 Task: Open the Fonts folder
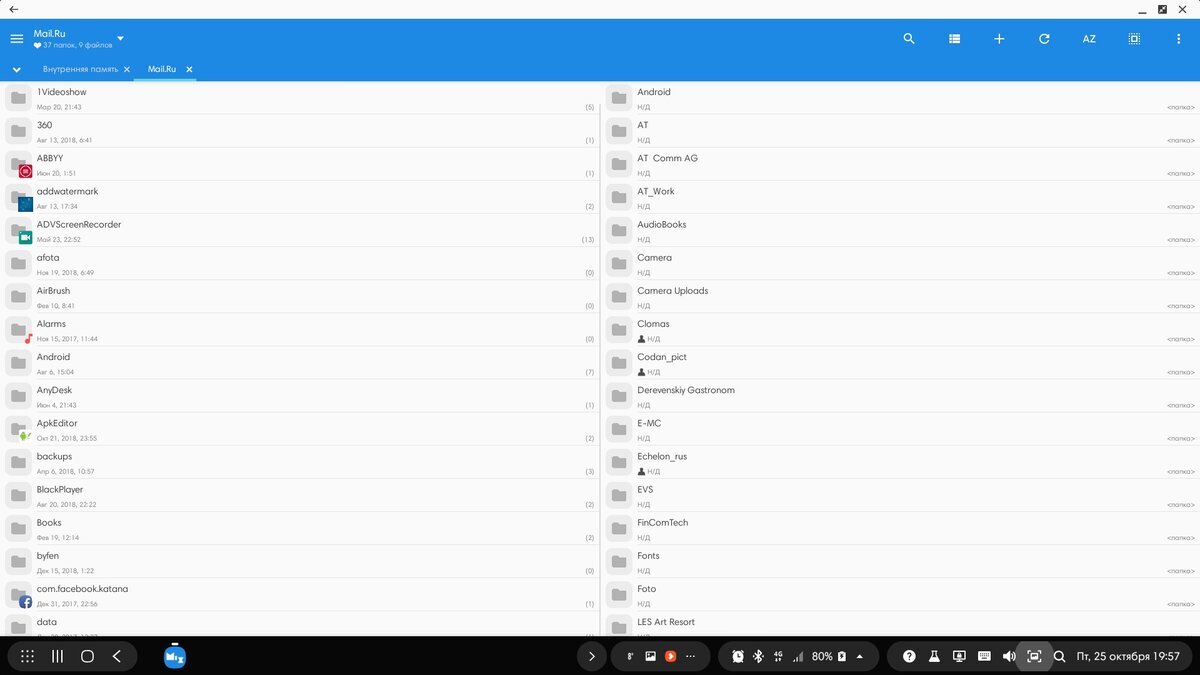pyautogui.click(x=900, y=561)
